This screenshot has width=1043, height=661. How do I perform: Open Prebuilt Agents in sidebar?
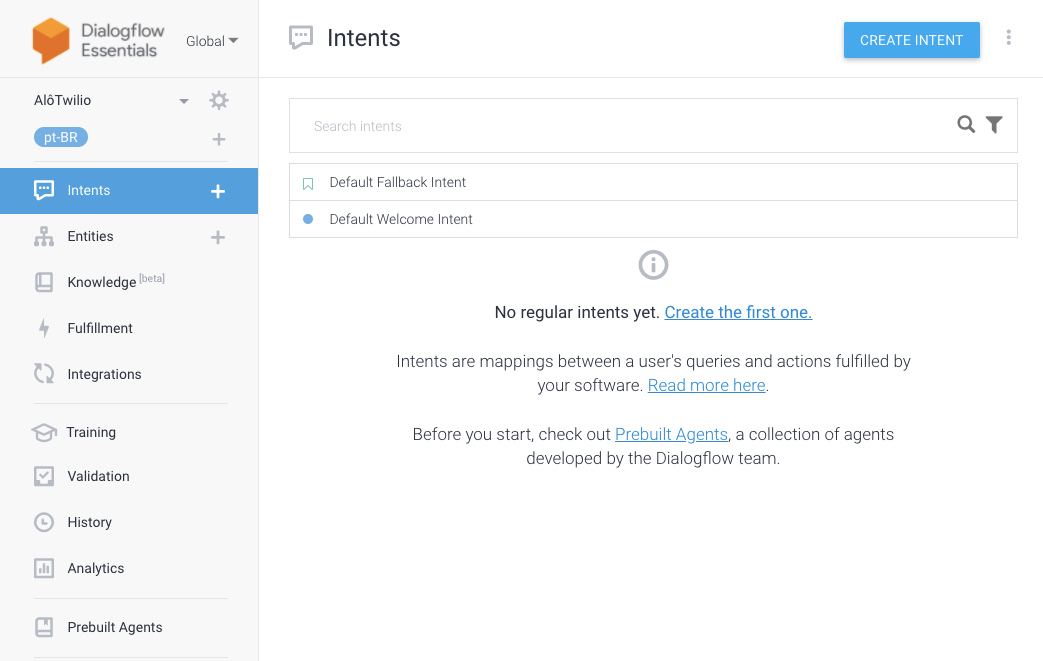114,627
